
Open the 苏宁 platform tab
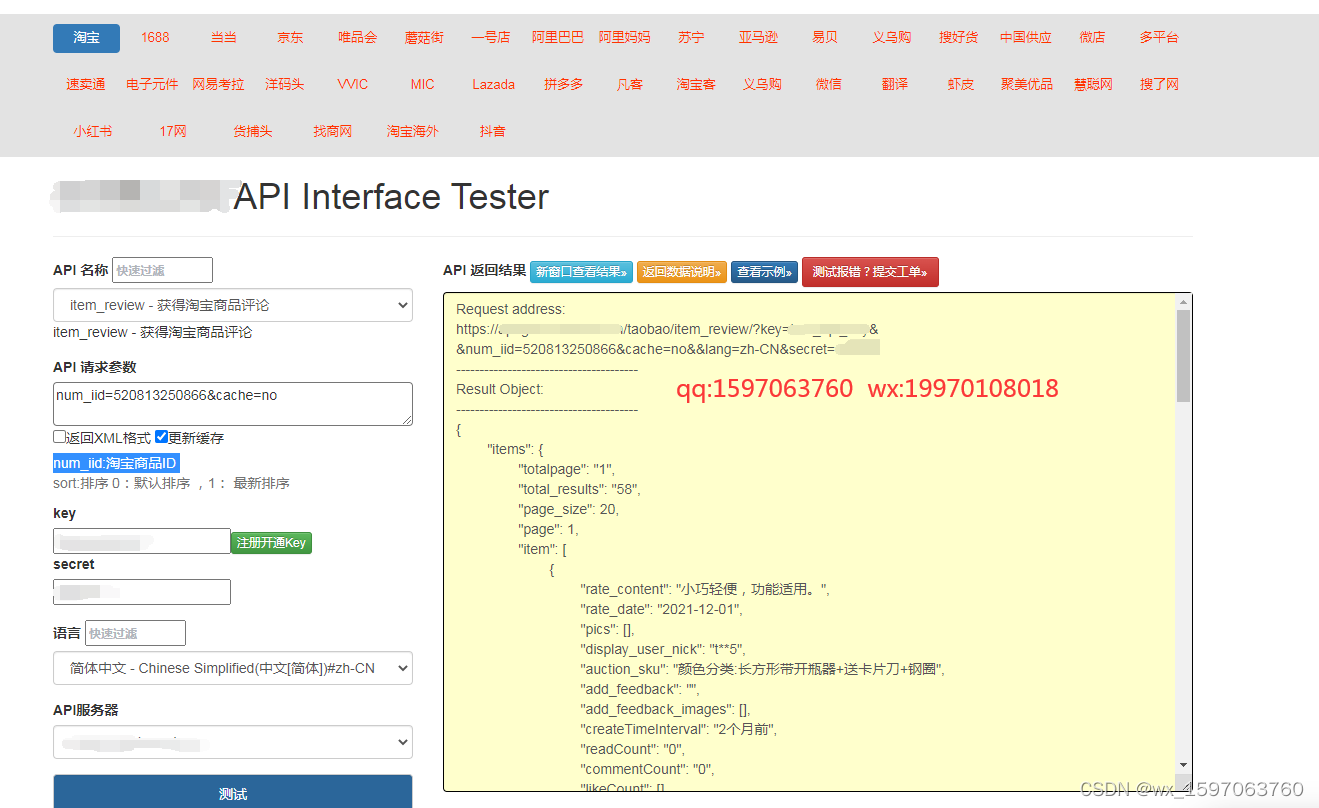691,38
